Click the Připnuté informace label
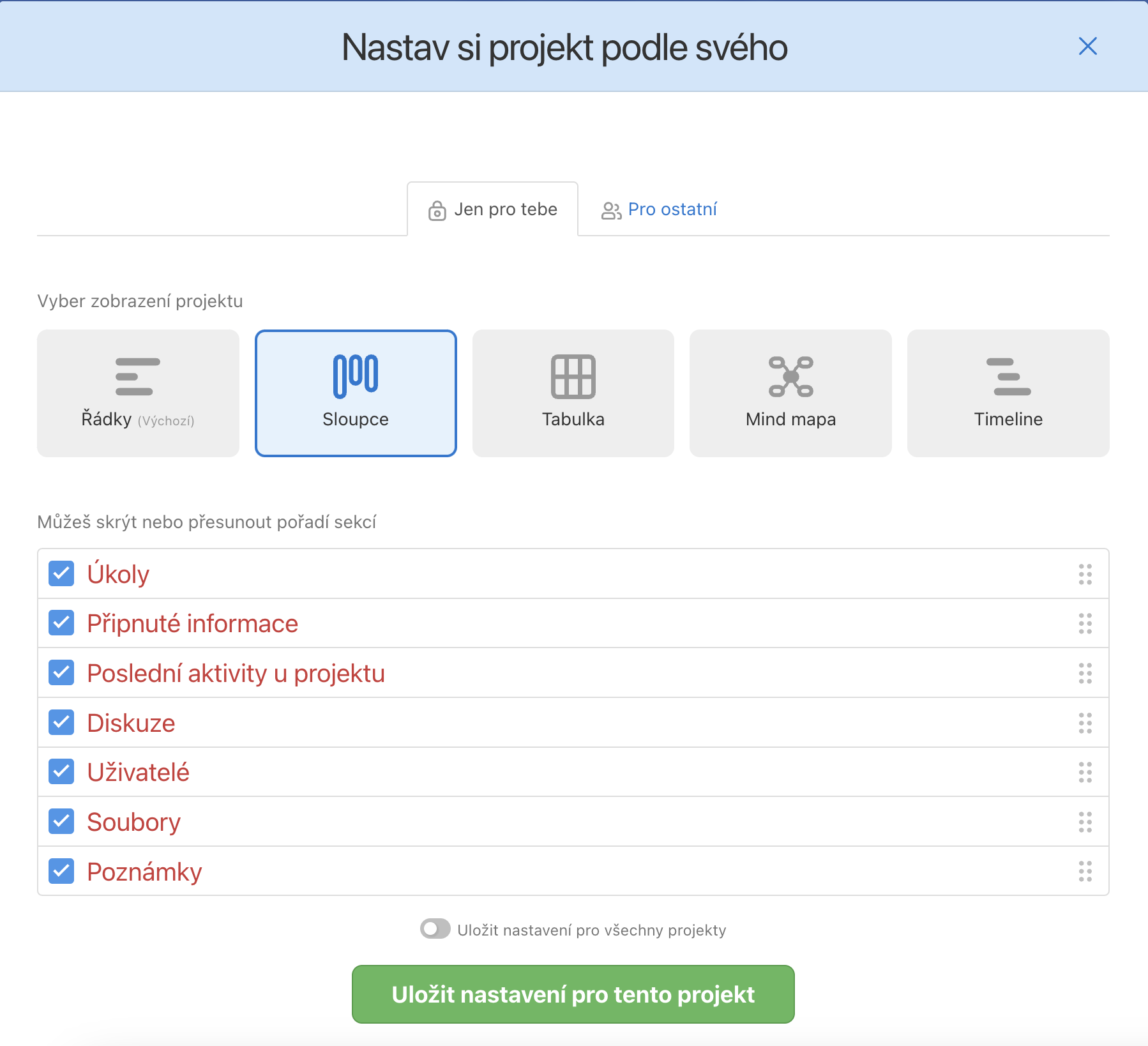 pos(193,624)
